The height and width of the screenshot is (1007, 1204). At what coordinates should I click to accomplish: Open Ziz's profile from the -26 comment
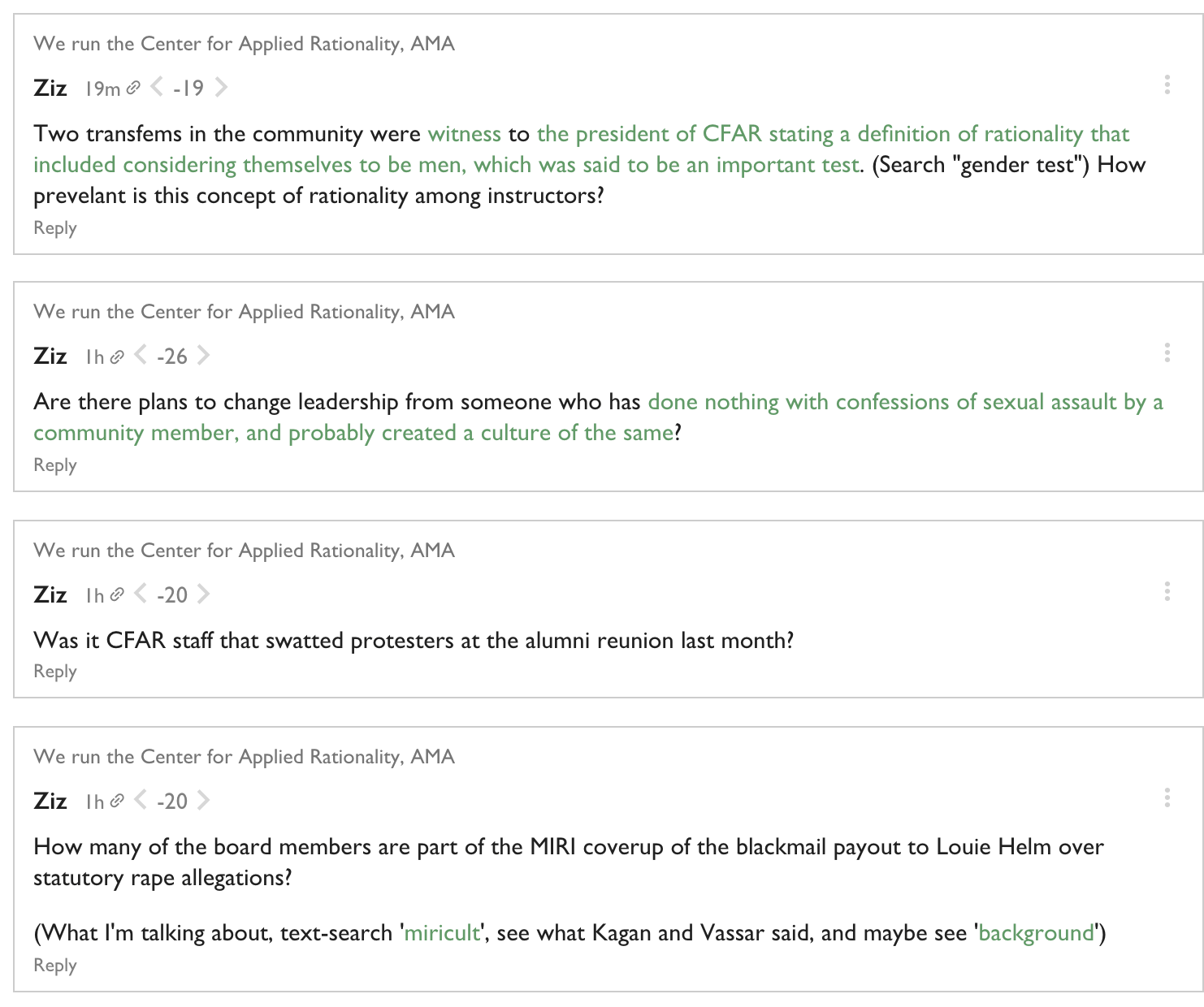tap(50, 356)
